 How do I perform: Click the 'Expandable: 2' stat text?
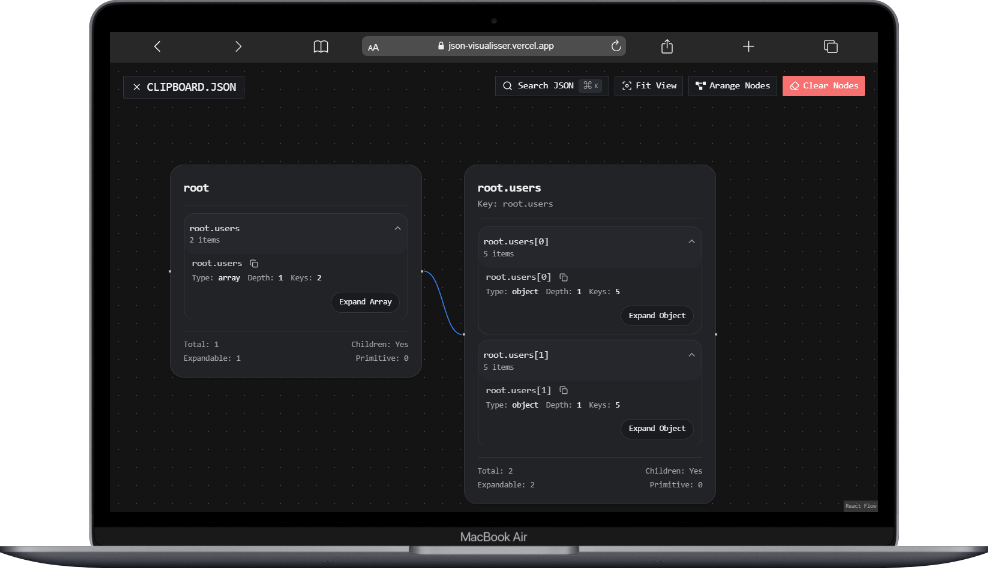coord(506,485)
